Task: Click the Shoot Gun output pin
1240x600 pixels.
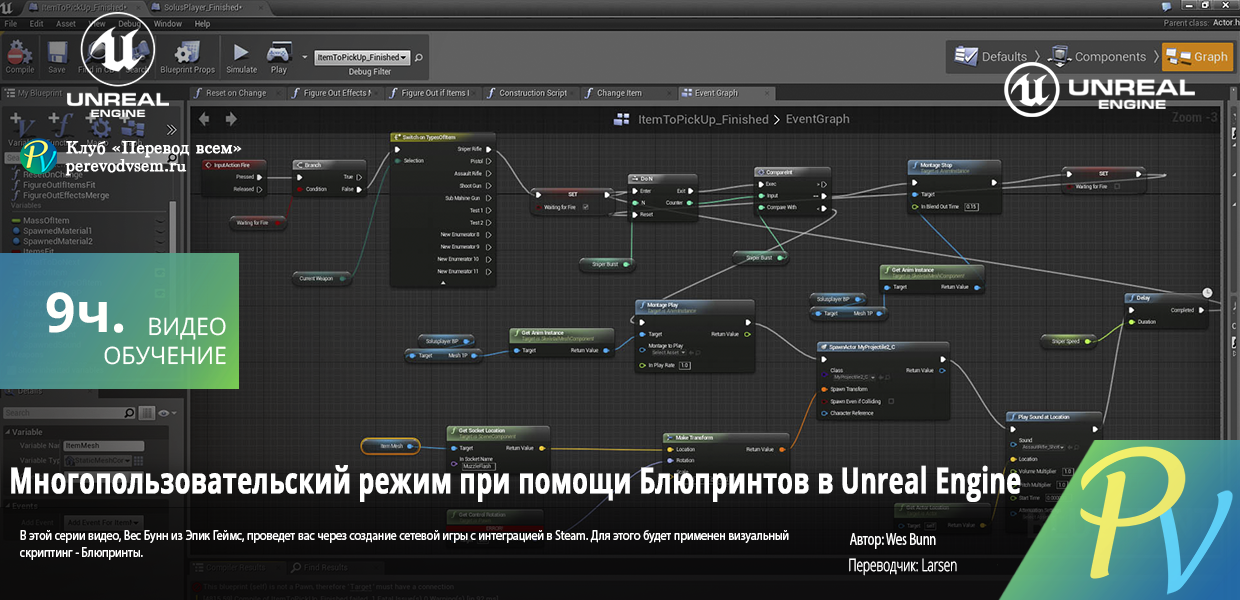Action: [x=489, y=186]
